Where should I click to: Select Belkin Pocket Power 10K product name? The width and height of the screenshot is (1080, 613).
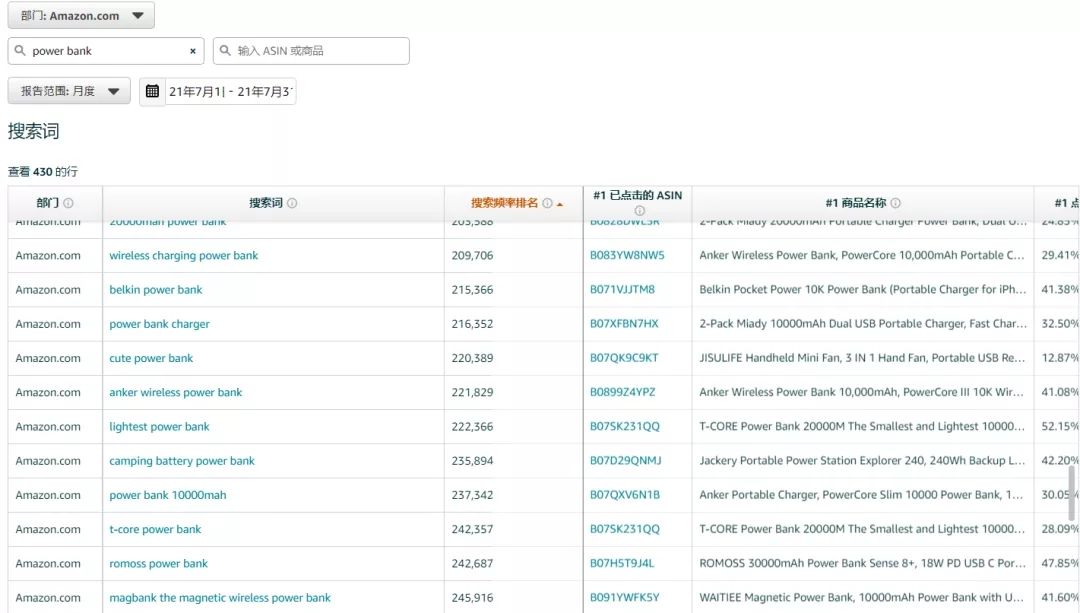click(x=862, y=289)
